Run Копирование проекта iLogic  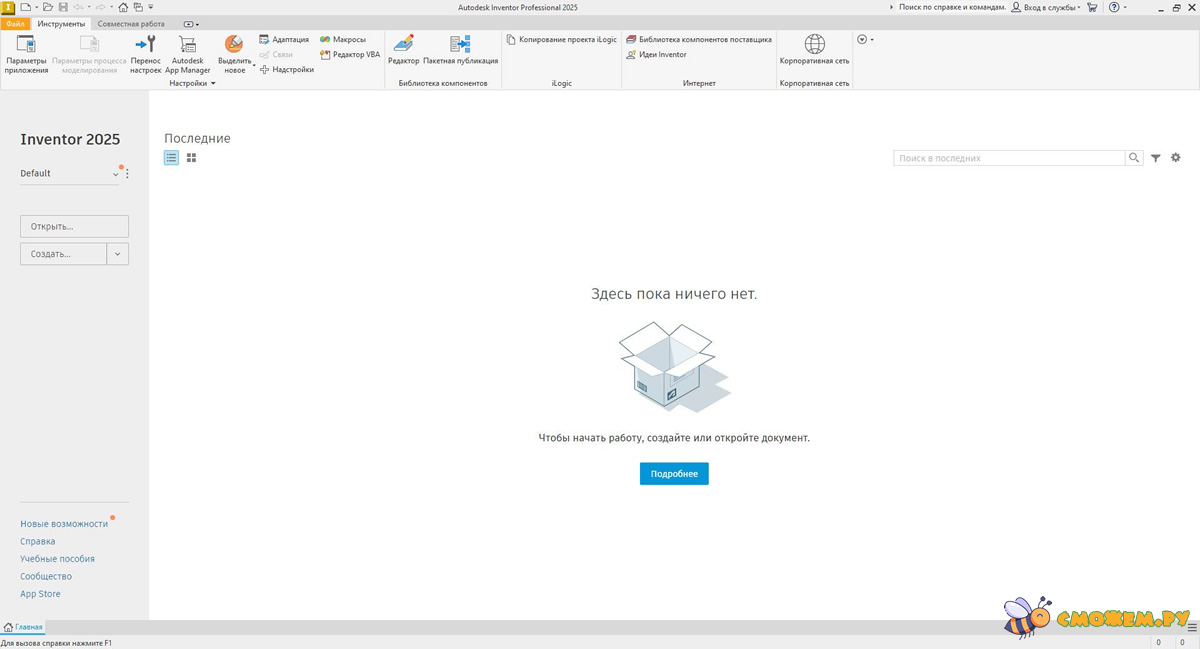pyautogui.click(x=561, y=40)
